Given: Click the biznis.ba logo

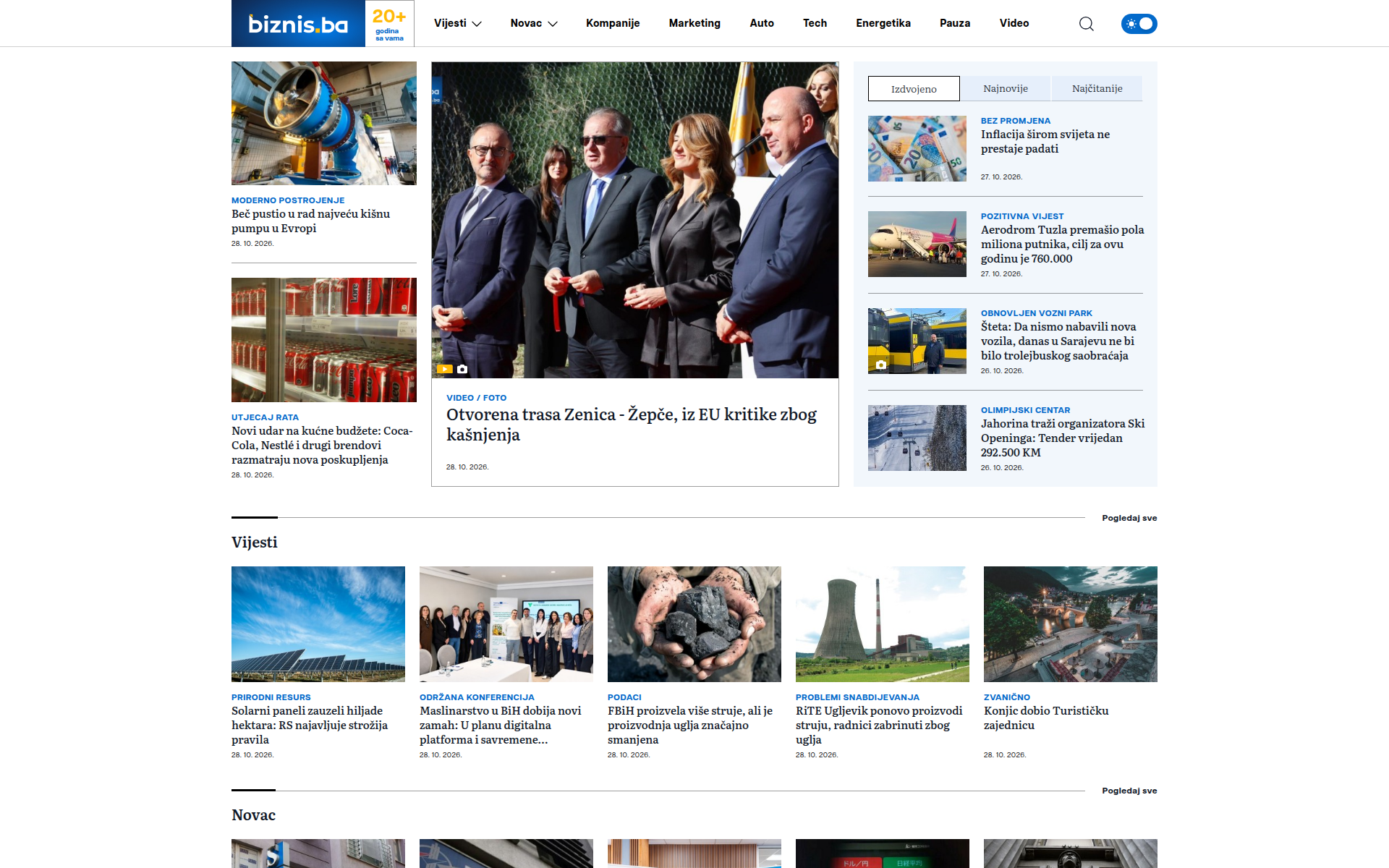Looking at the screenshot, I should coord(298,24).
